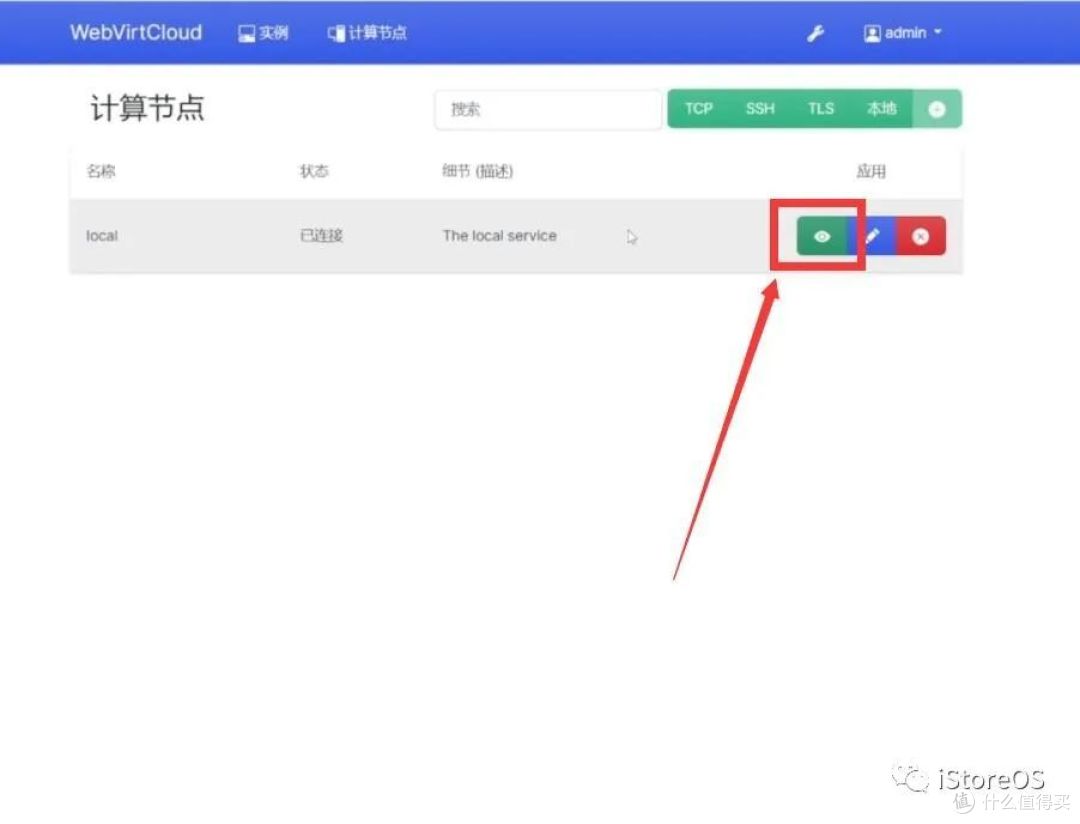Open the WebVirtCloud home link

coord(136,32)
